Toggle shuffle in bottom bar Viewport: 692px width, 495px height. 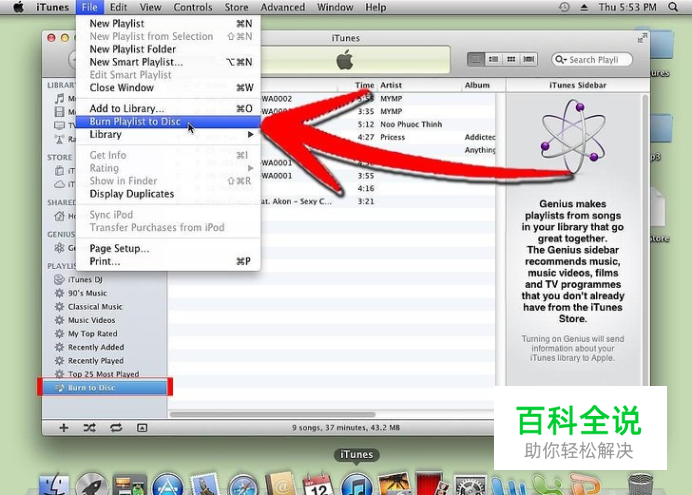pos(90,428)
